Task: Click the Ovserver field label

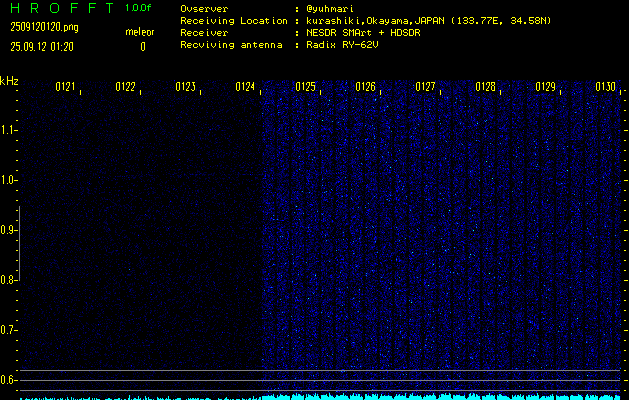Action: 204,9
